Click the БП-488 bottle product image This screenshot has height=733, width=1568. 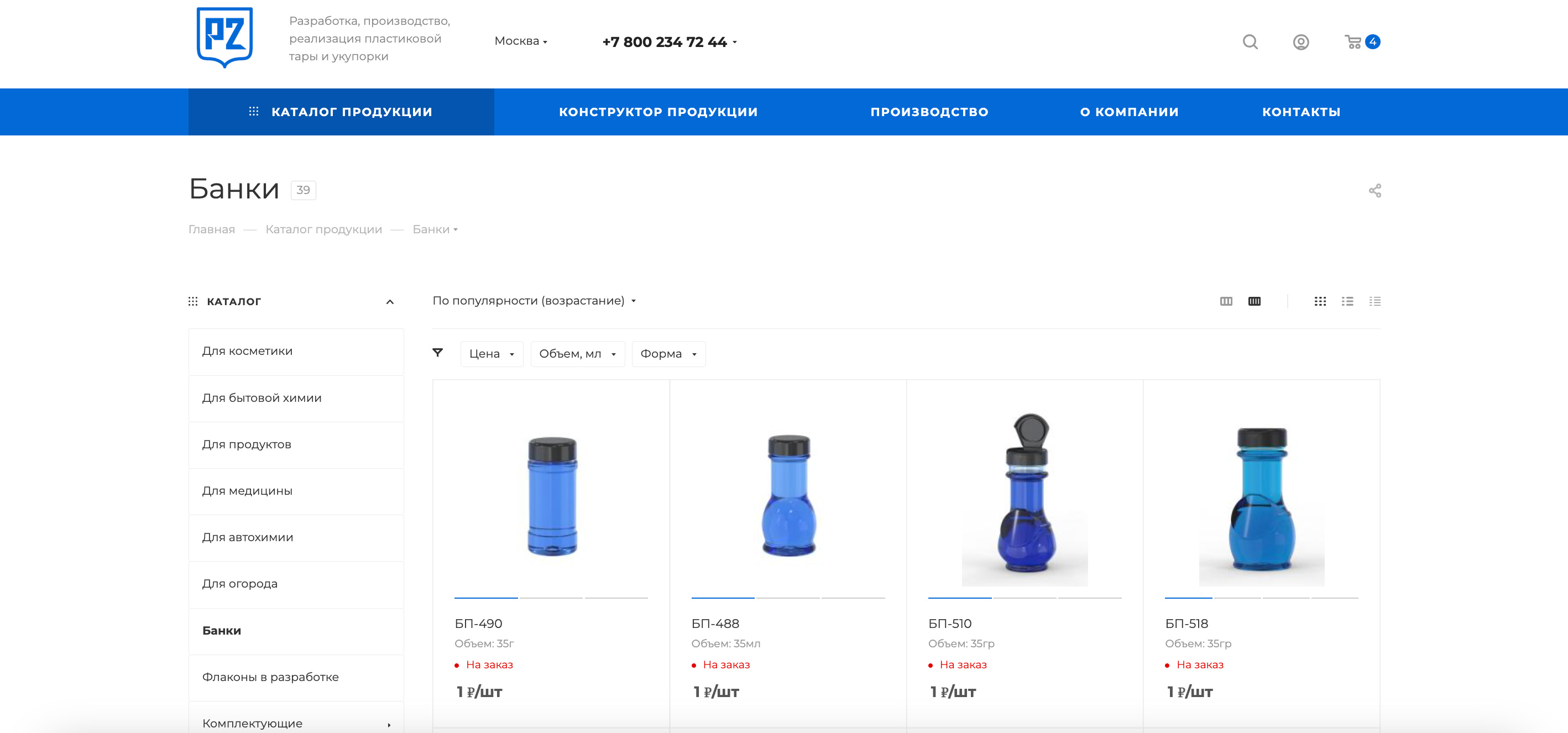click(788, 494)
